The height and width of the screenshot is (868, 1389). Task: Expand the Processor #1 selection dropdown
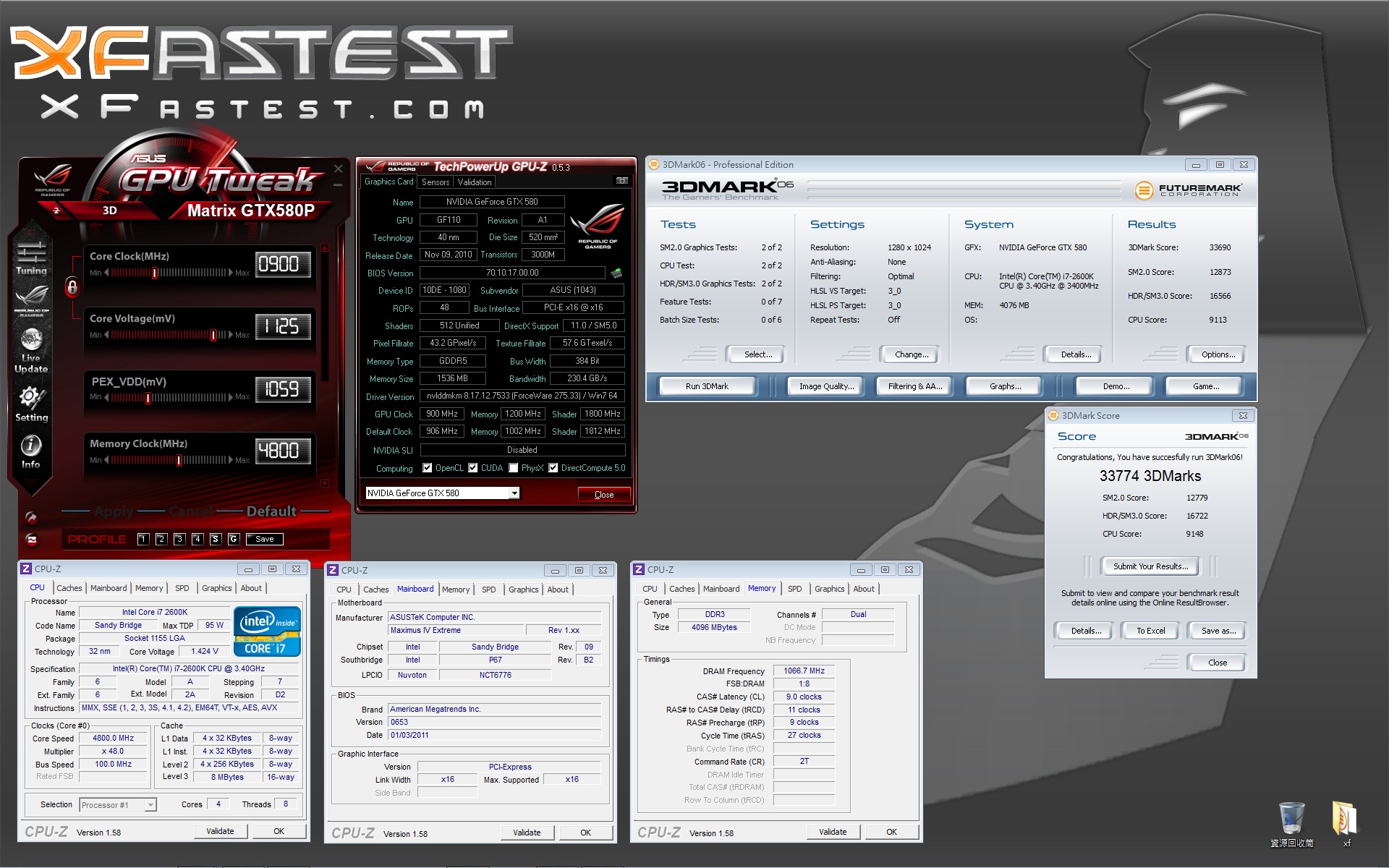[150, 805]
